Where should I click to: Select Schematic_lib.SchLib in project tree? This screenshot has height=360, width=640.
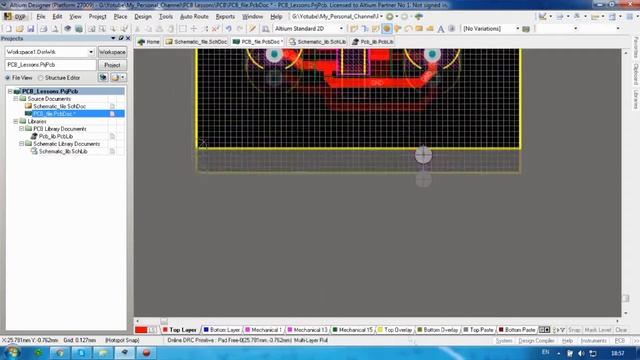(x=63, y=151)
